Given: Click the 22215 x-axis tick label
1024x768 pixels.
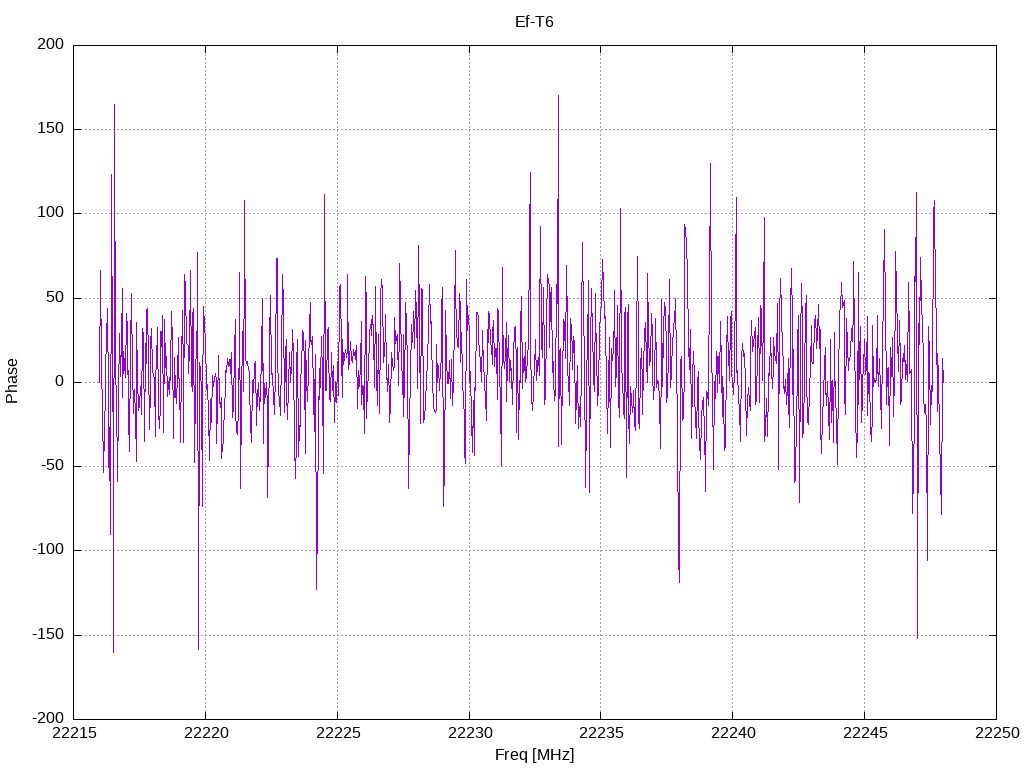Looking at the screenshot, I should [74, 733].
